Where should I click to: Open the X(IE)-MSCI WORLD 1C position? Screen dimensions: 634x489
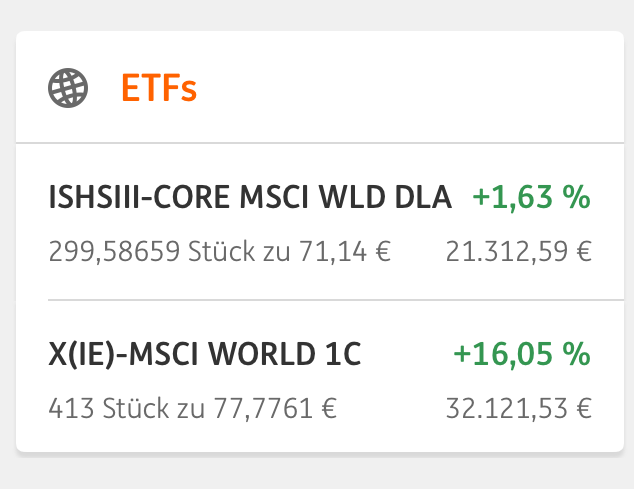pyautogui.click(x=204, y=354)
